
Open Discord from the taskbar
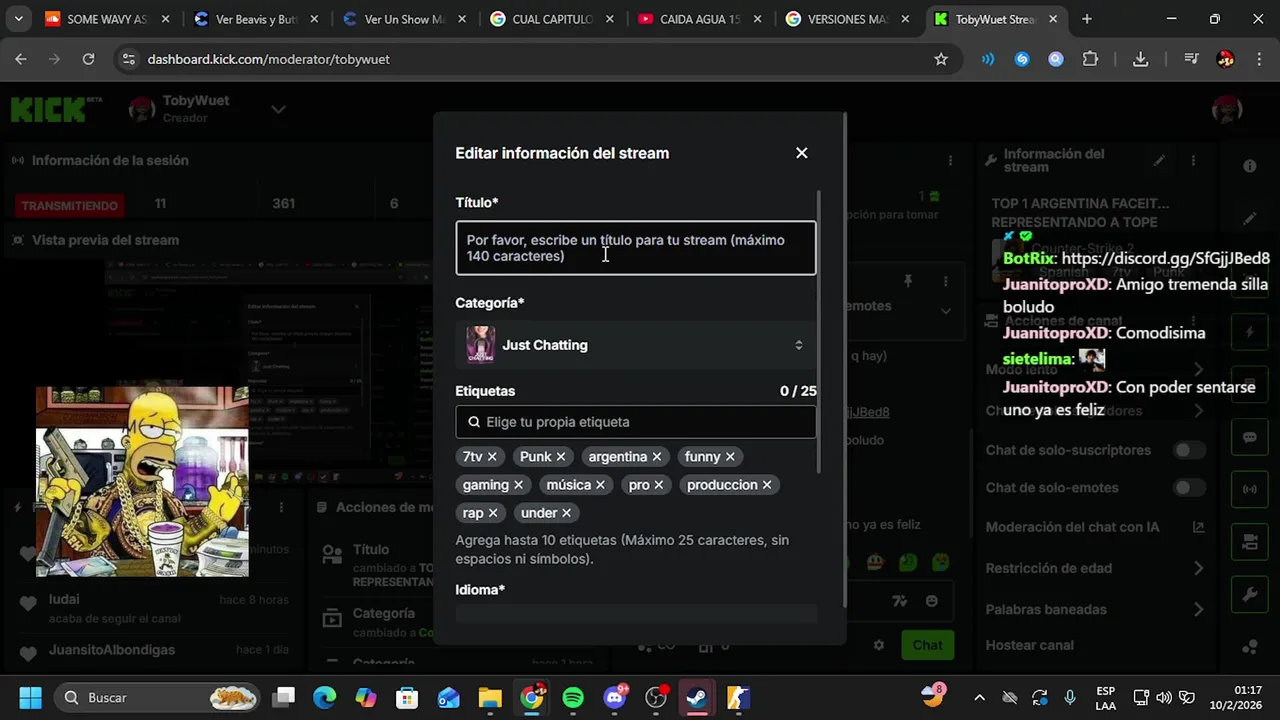coord(615,698)
